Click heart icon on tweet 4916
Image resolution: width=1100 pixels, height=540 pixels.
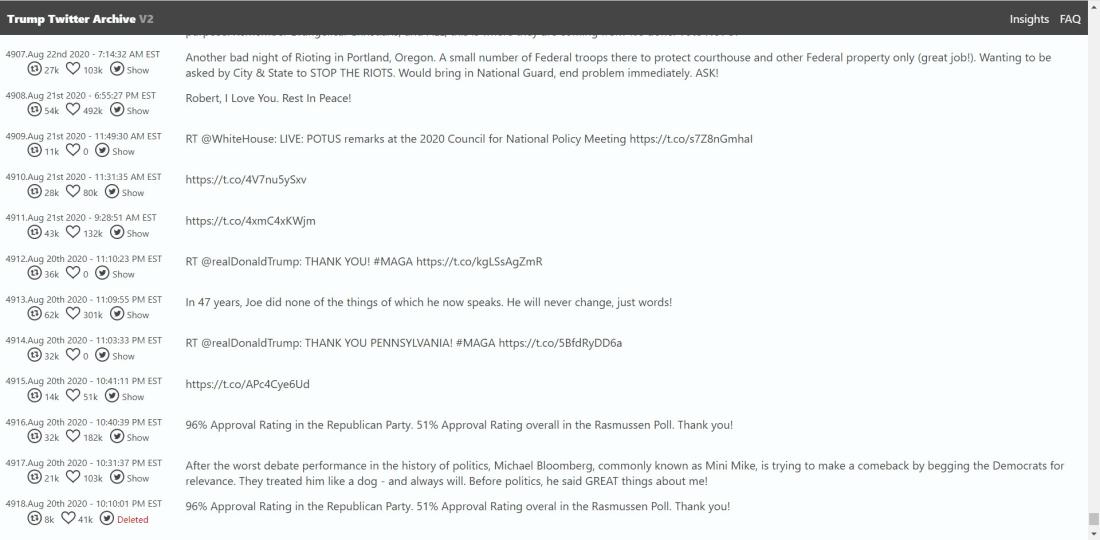(73, 436)
